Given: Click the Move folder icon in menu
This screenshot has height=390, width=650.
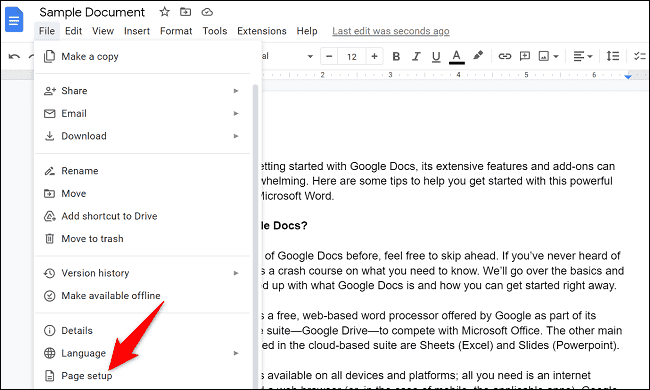Looking at the screenshot, I should [49, 194].
